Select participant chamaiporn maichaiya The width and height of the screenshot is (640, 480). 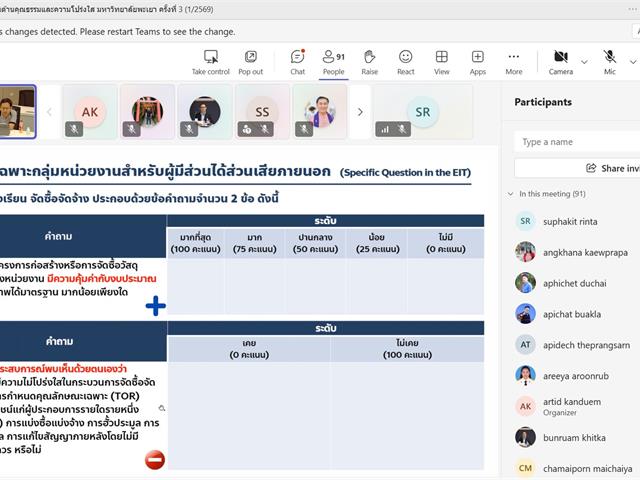573,468
